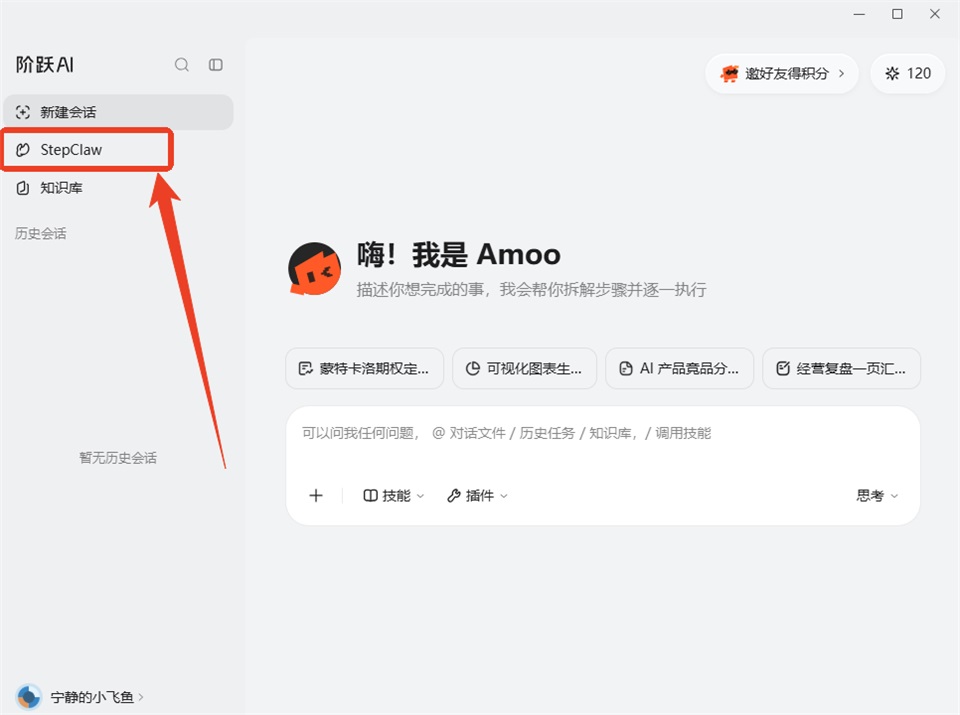Select the 可视化图表生 suggestion chip
Screen dimensions: 960x715
524,368
